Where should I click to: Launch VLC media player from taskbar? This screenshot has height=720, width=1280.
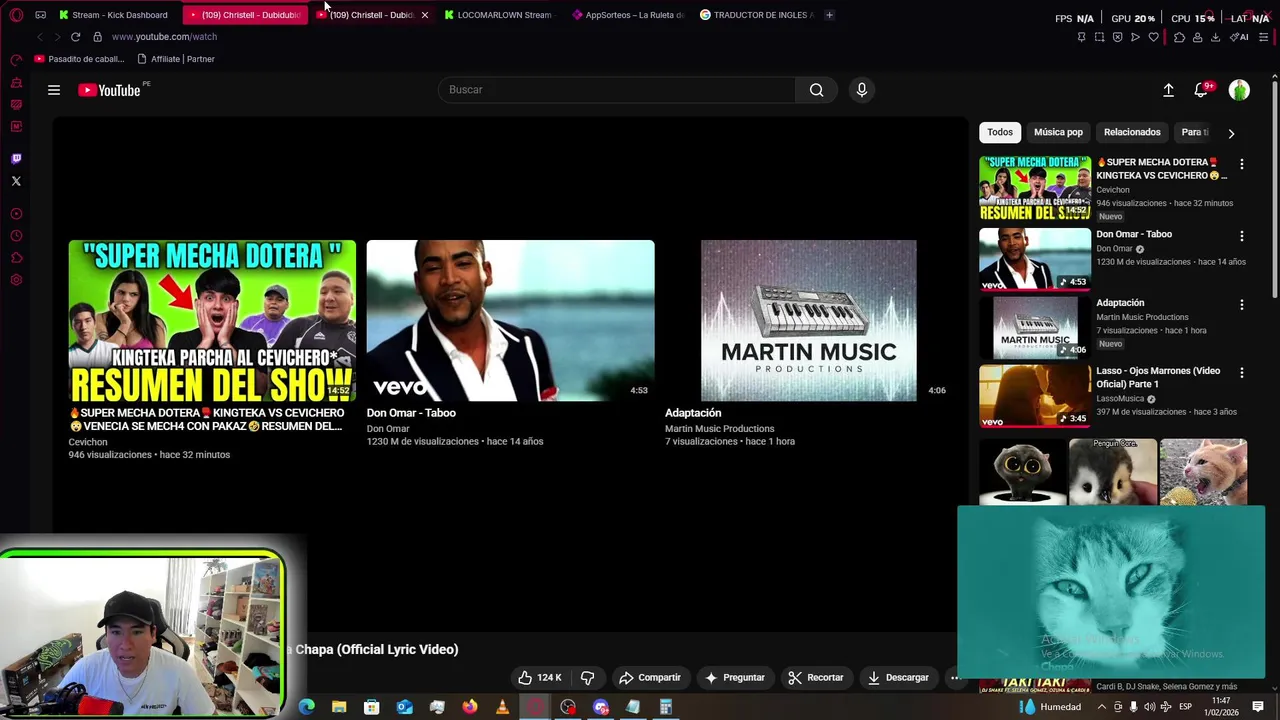pos(502,707)
